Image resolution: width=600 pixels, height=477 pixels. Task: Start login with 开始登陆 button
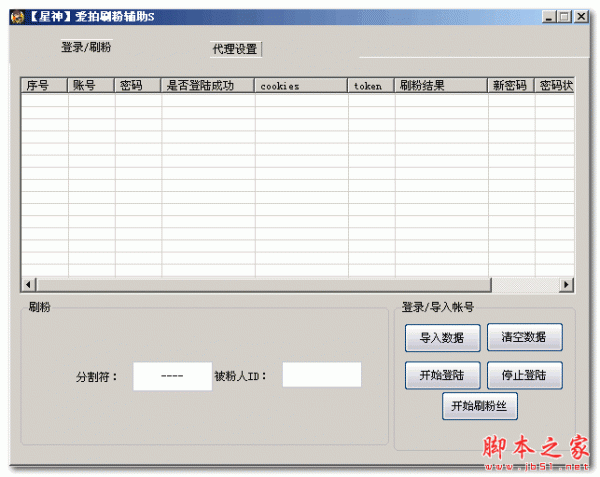pyautogui.click(x=442, y=375)
